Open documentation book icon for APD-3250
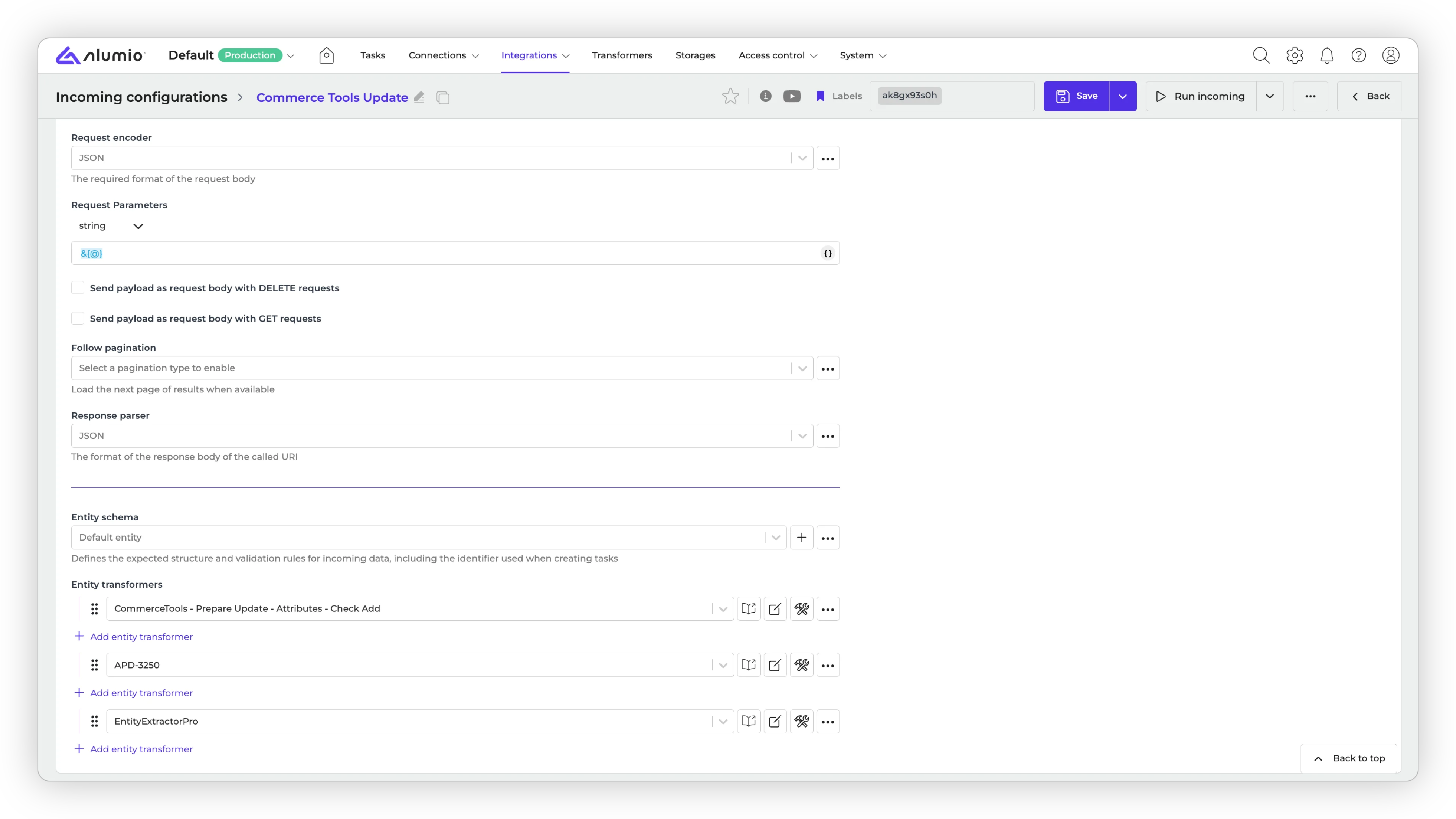 (748, 665)
